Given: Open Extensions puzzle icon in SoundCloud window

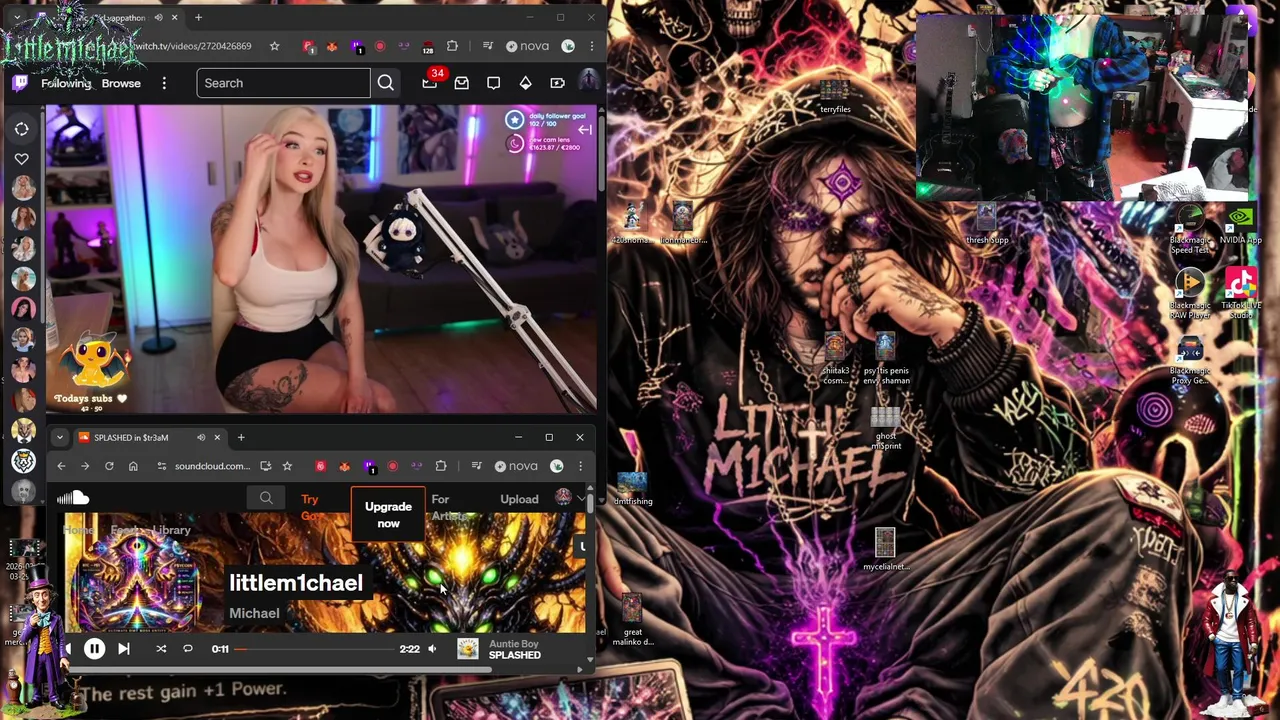Looking at the screenshot, I should [441, 466].
